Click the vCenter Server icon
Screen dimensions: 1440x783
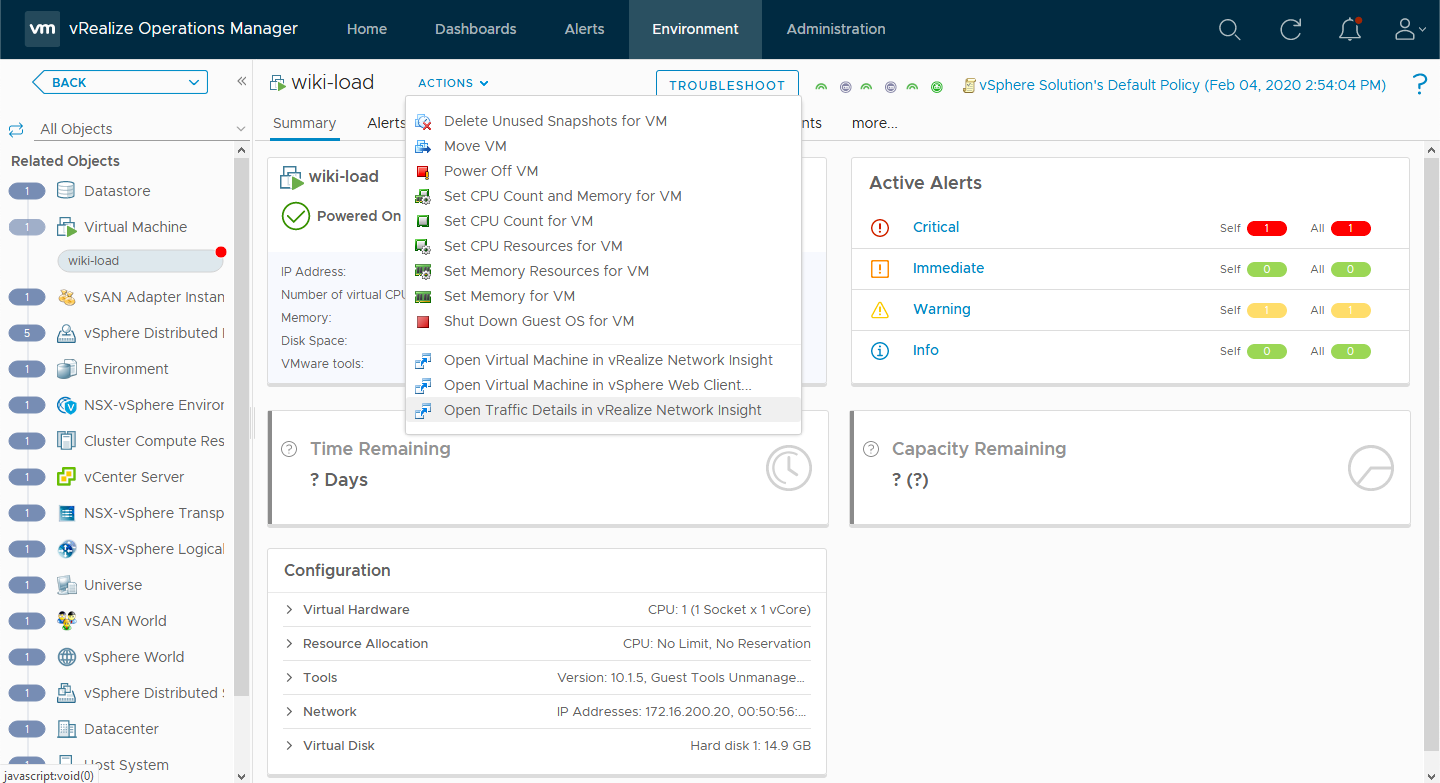point(66,477)
